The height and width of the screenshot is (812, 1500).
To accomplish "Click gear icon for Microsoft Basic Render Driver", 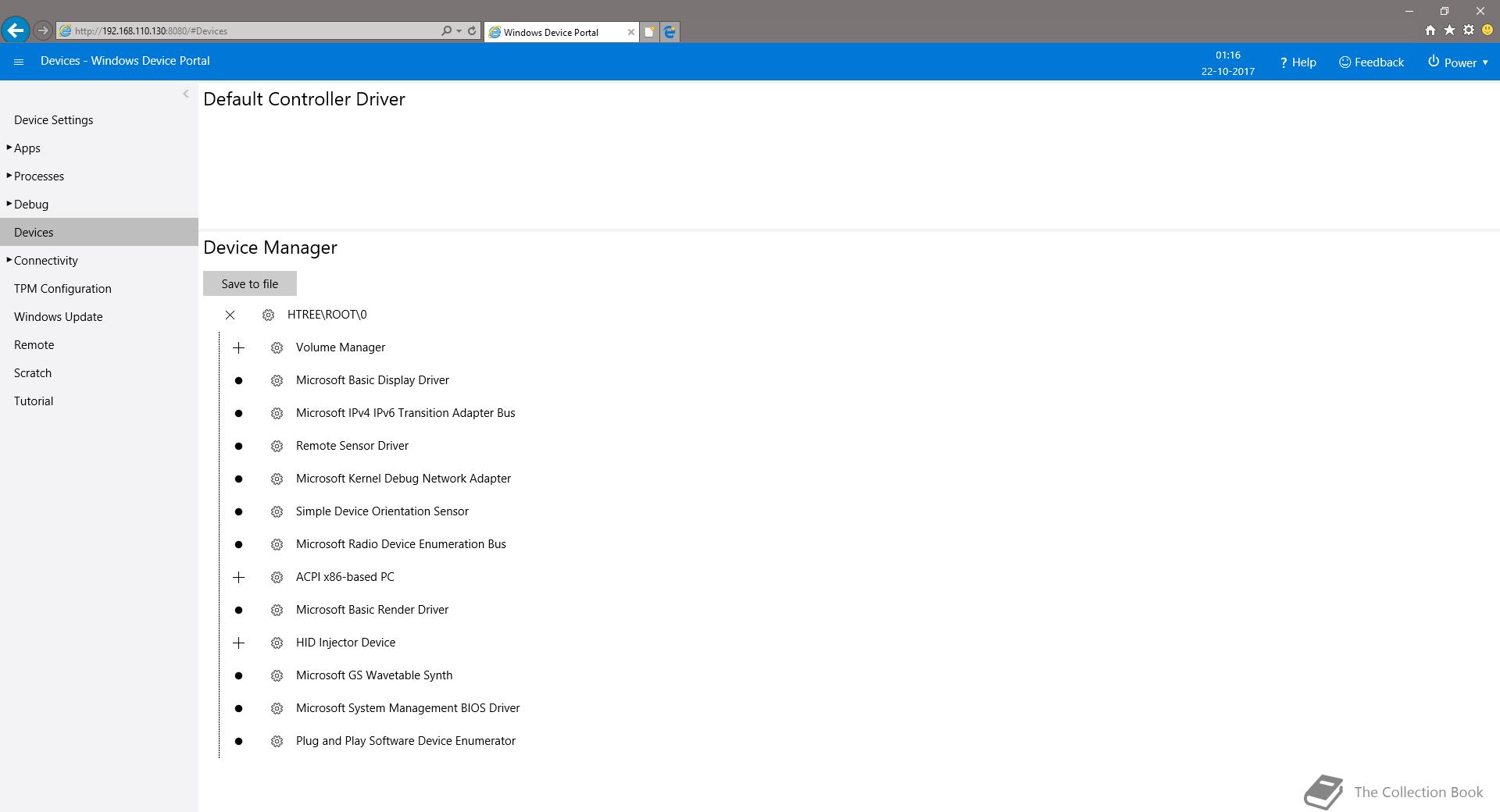I will click(277, 610).
